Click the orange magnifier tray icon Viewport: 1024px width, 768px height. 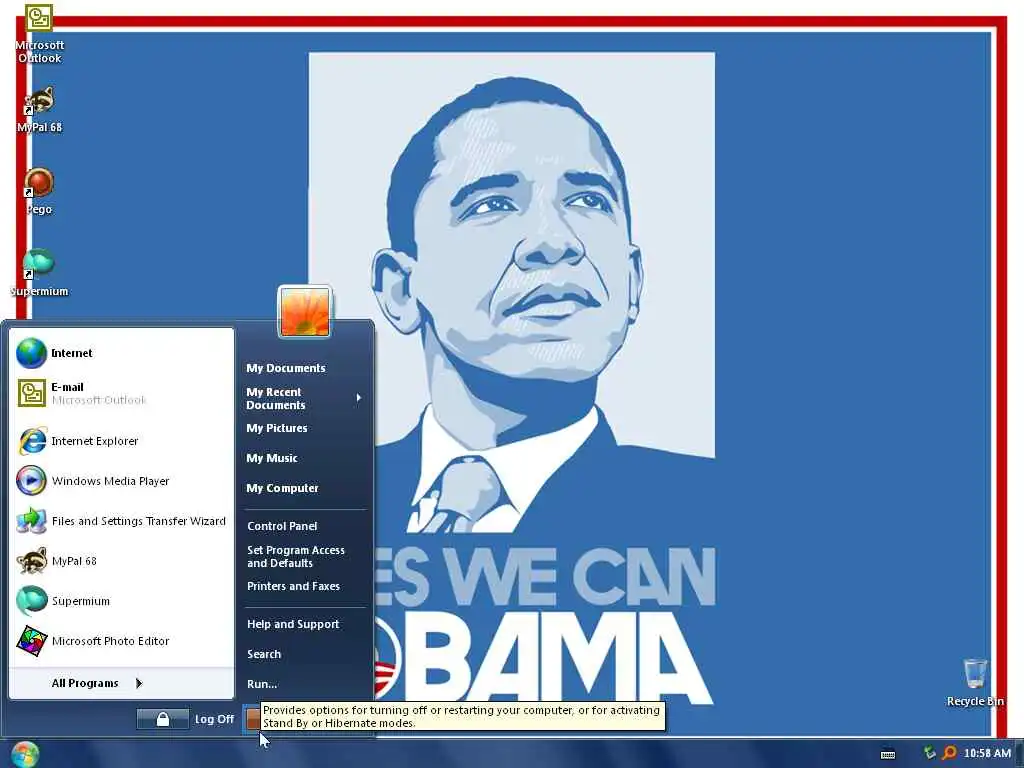[x=949, y=754]
